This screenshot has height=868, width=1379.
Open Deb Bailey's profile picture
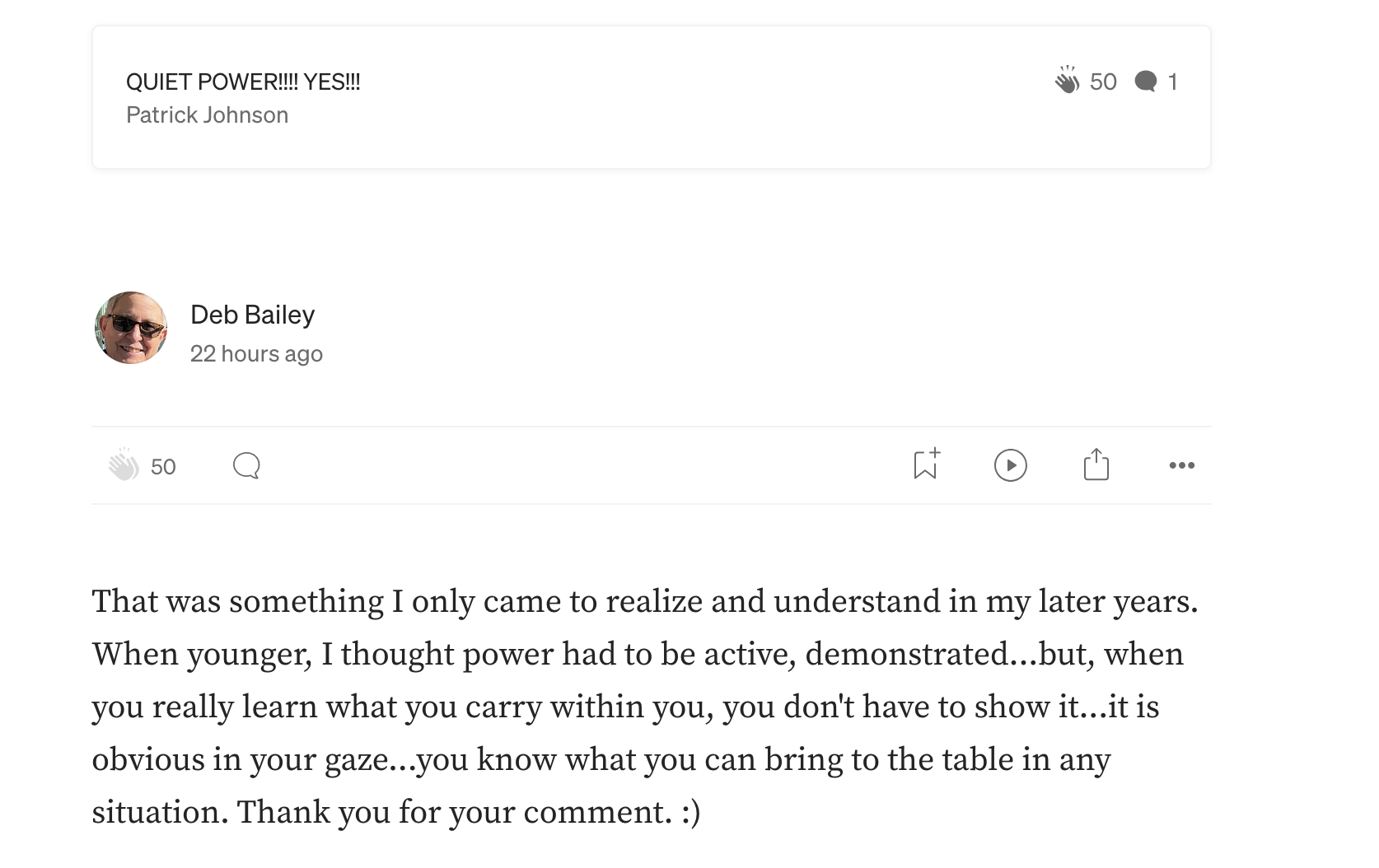click(131, 328)
